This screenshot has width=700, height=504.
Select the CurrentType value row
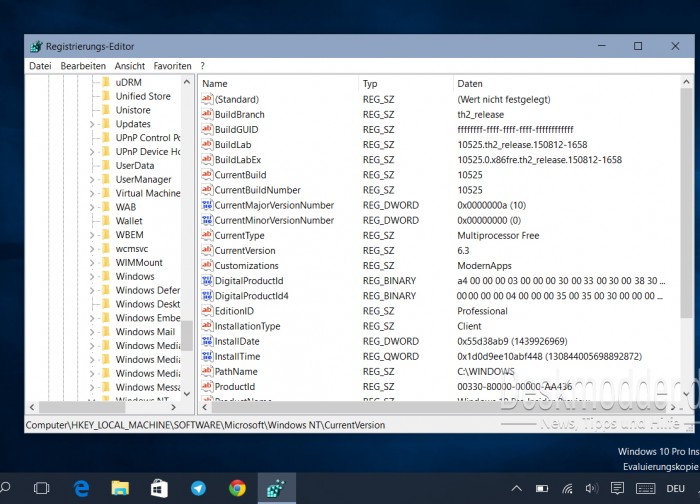(x=440, y=235)
